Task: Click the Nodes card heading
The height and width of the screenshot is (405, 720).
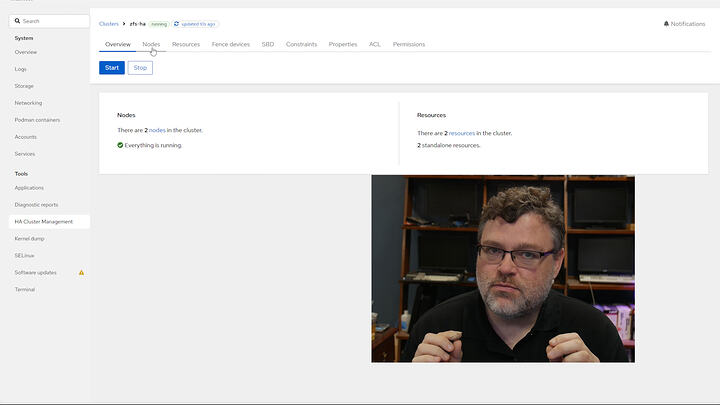Action: coord(126,115)
